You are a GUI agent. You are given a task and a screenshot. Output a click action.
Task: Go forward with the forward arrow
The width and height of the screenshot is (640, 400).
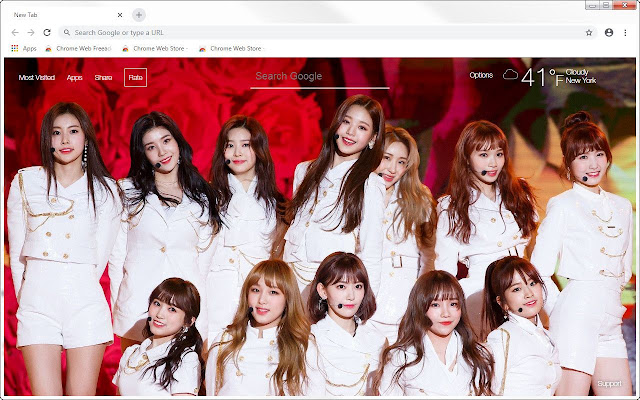31,33
